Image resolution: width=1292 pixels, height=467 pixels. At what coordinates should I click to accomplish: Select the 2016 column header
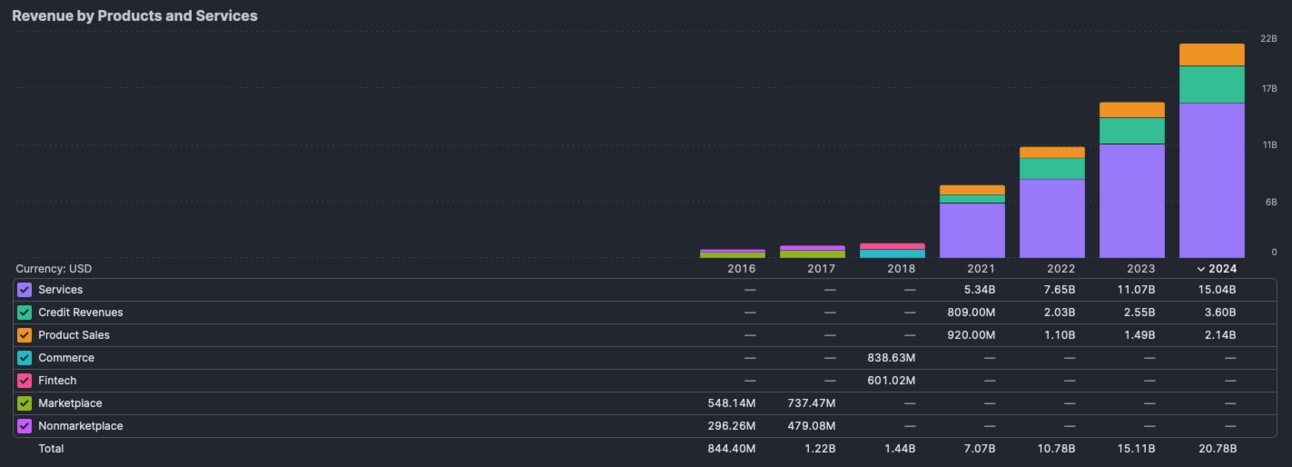[741, 269]
